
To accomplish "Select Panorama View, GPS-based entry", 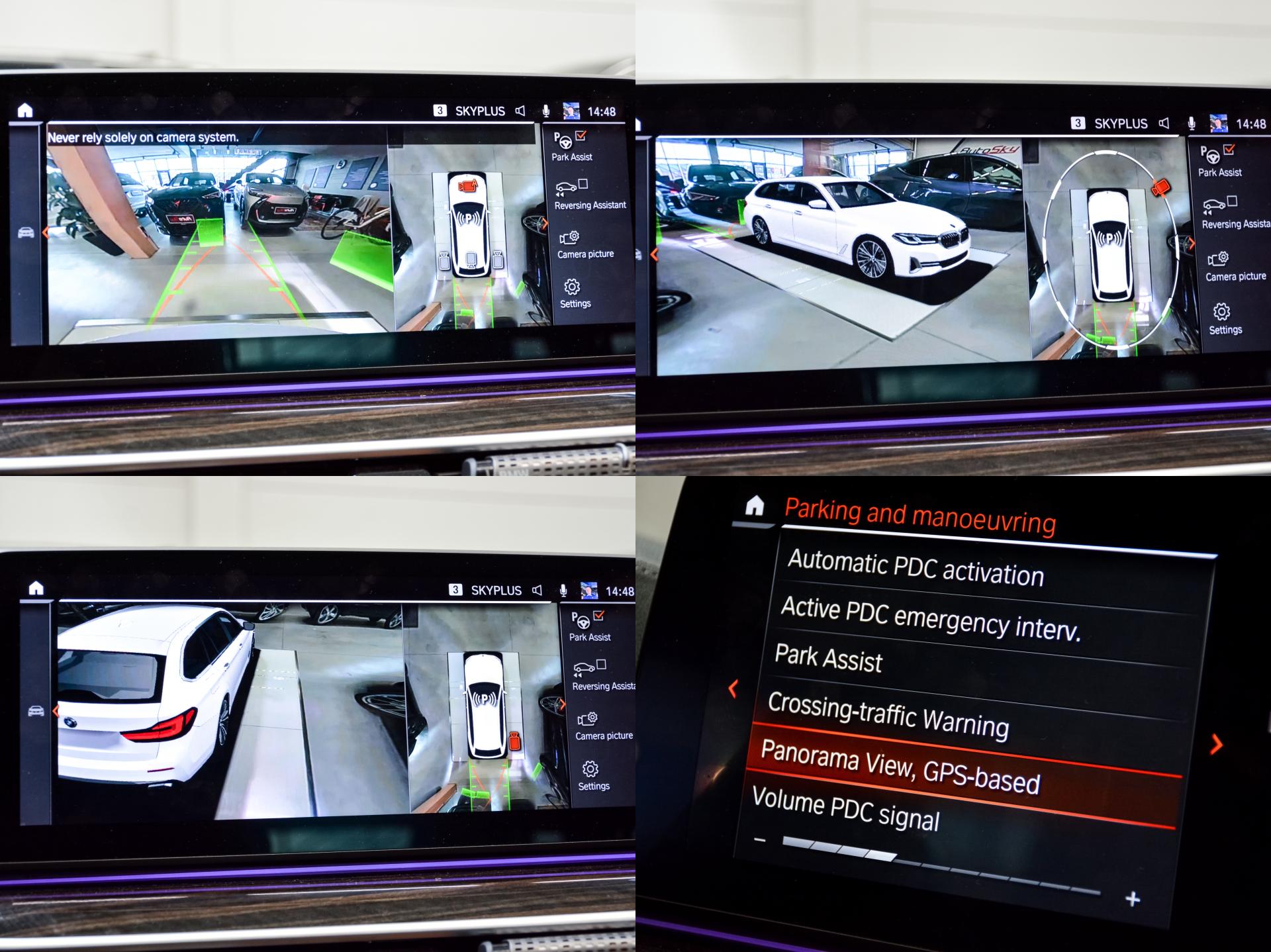I will (963, 775).
